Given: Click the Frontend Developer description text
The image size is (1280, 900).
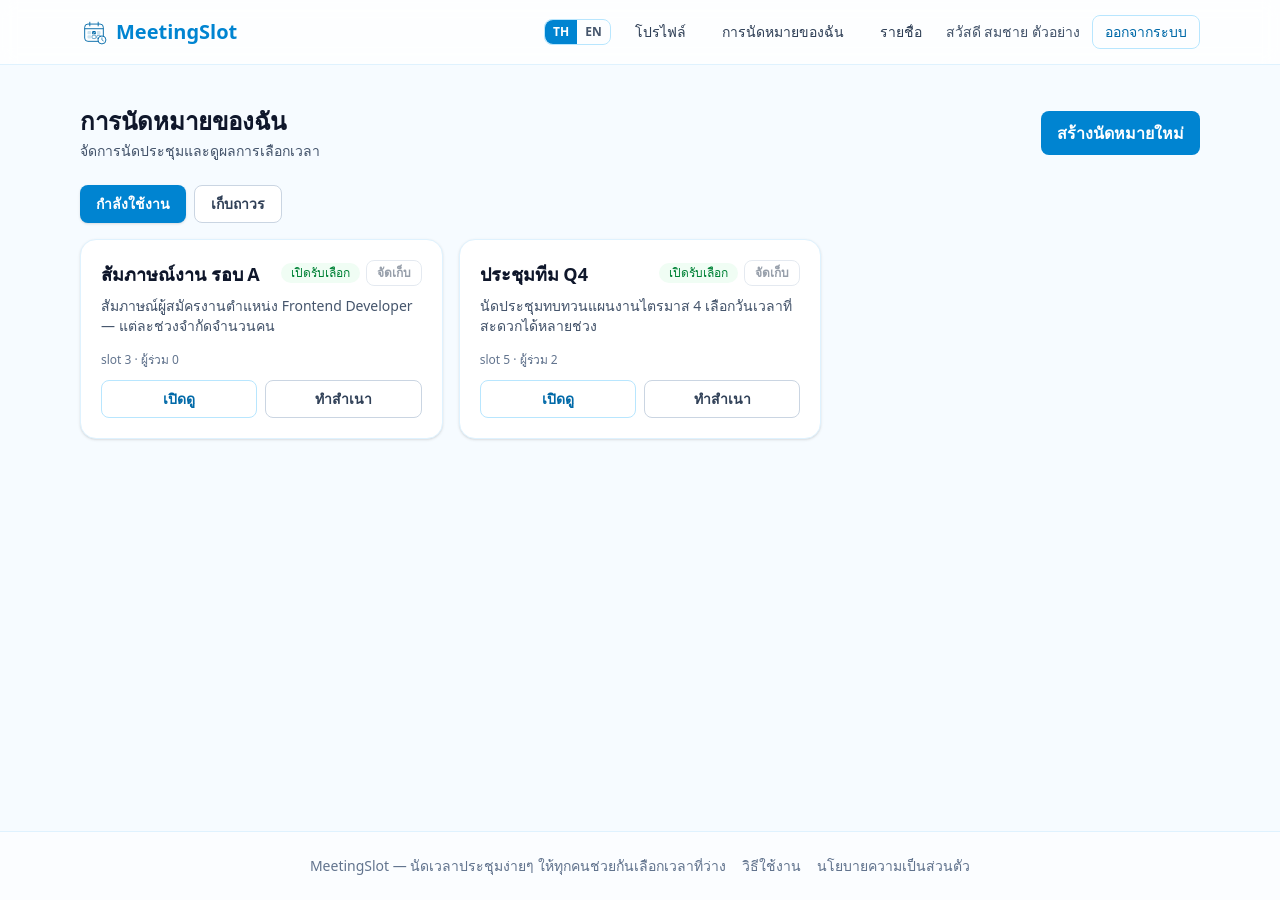Looking at the screenshot, I should click(261, 316).
